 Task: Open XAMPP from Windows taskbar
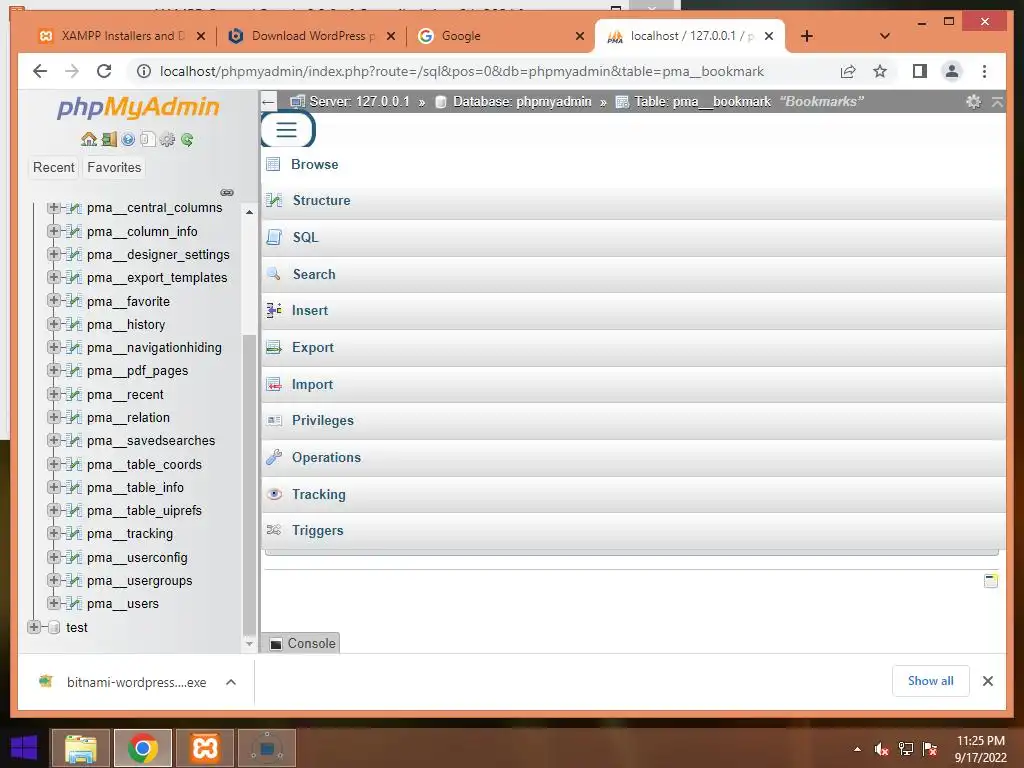coord(204,748)
